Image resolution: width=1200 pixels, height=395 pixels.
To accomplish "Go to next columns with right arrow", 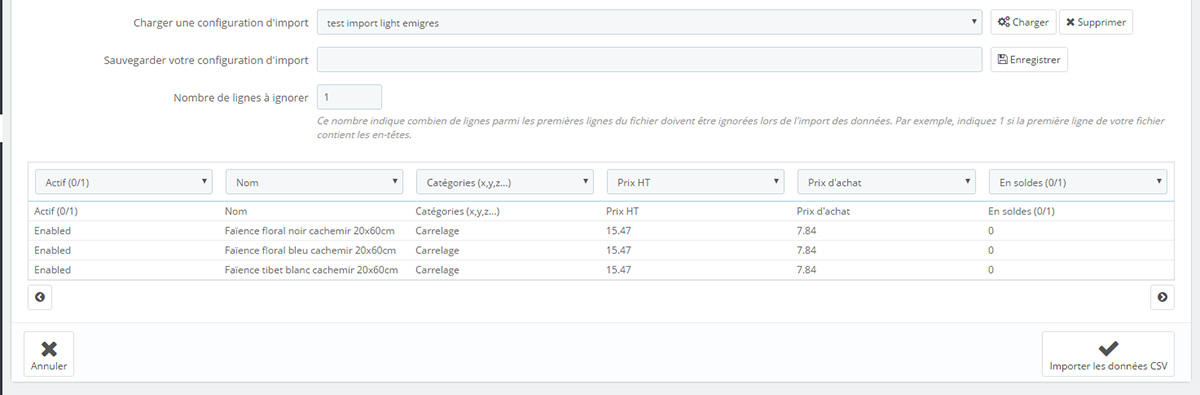I will click(x=1162, y=297).
